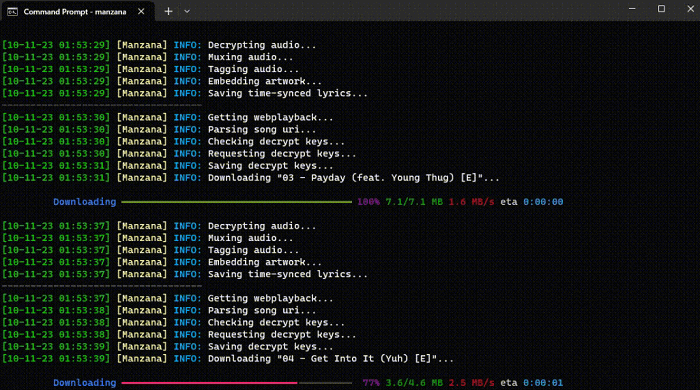Click the "Downloading "03 - Payday (feat. Young Thug) [E]"" line
The width and height of the screenshot is (700, 390).
(251, 178)
